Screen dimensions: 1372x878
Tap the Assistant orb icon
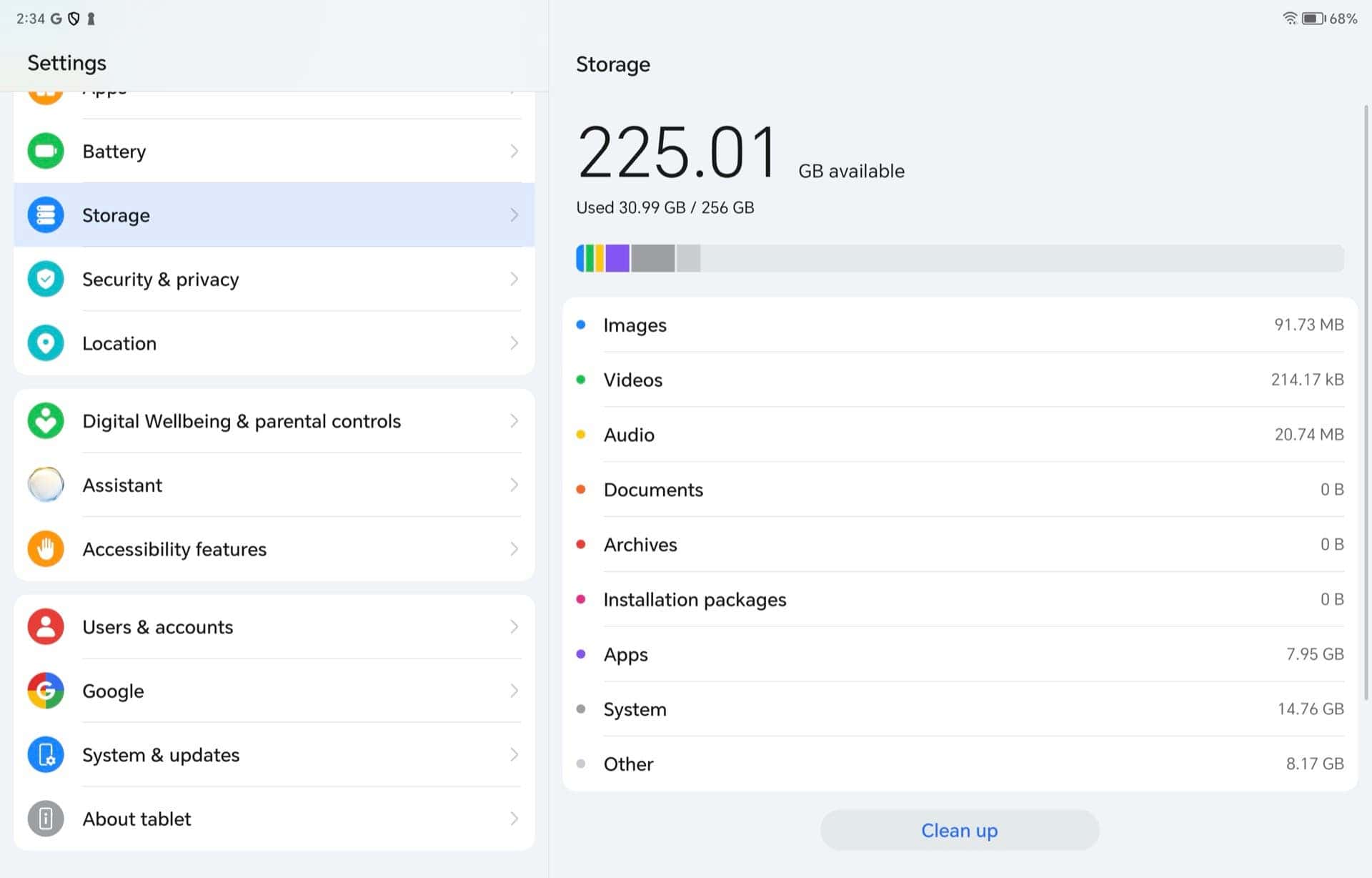[x=46, y=485]
